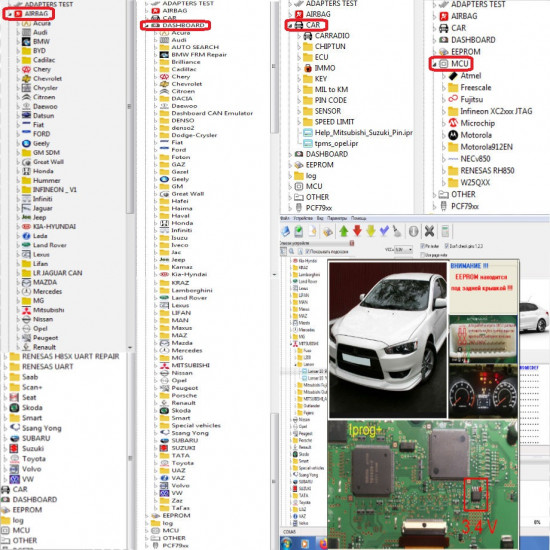Open the tpms_opel.ipr script file icon
550x550 pixels.
pyautogui.click(x=308, y=143)
